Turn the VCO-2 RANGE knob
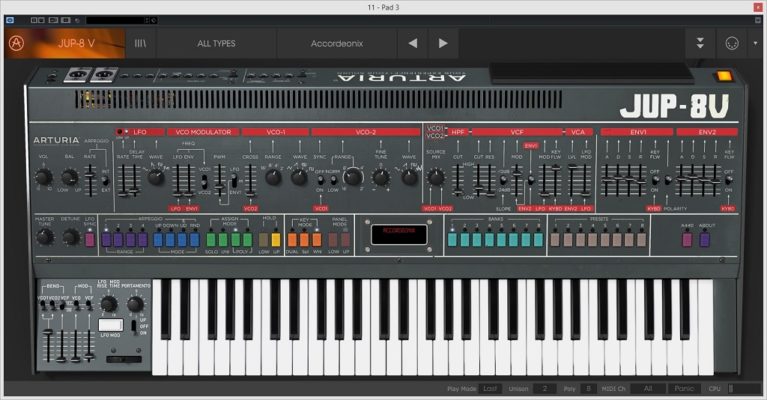Viewport: 767px width, 400px height. (x=353, y=177)
